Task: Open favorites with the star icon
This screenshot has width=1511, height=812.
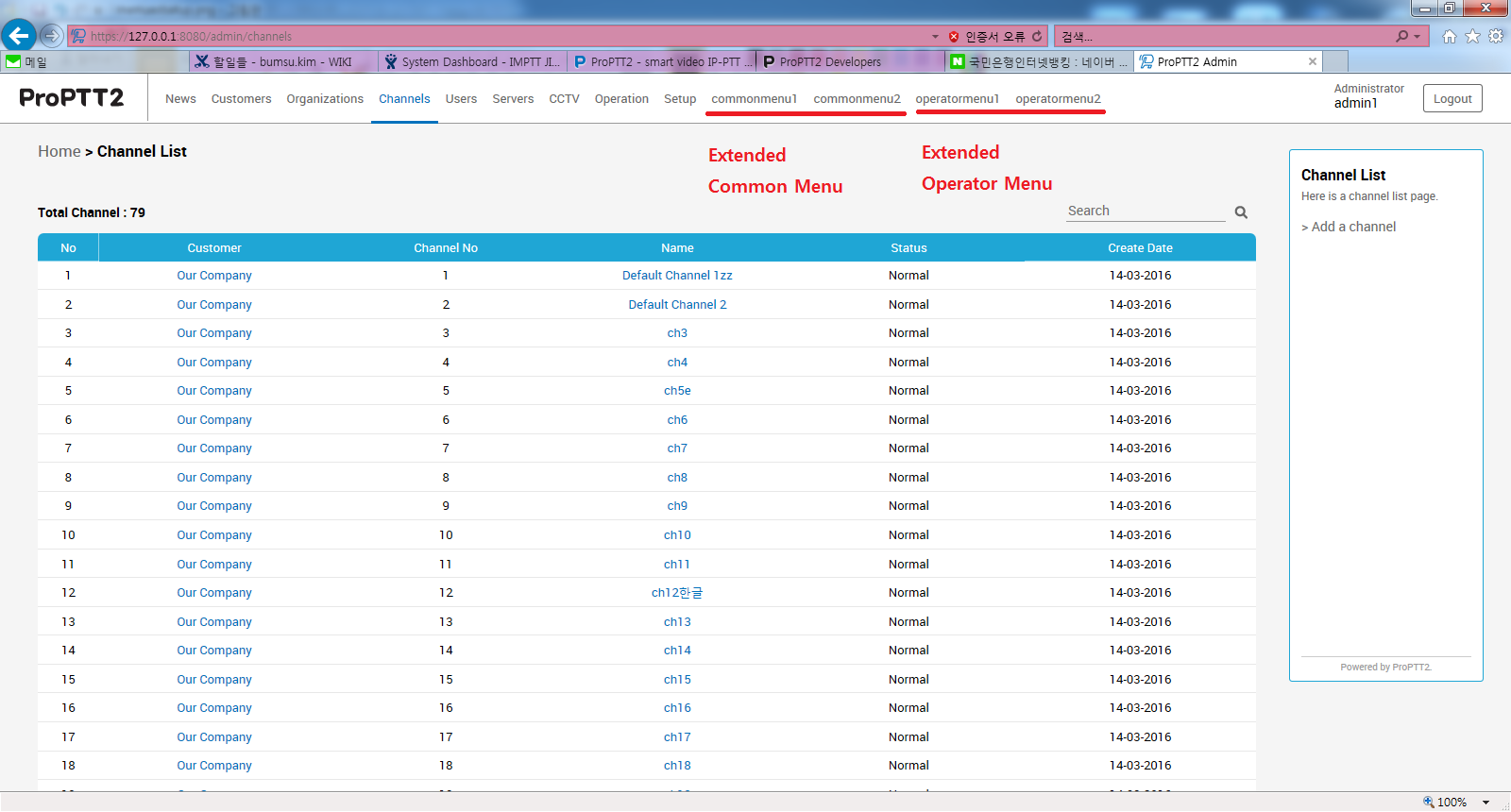Action: coord(1472,36)
